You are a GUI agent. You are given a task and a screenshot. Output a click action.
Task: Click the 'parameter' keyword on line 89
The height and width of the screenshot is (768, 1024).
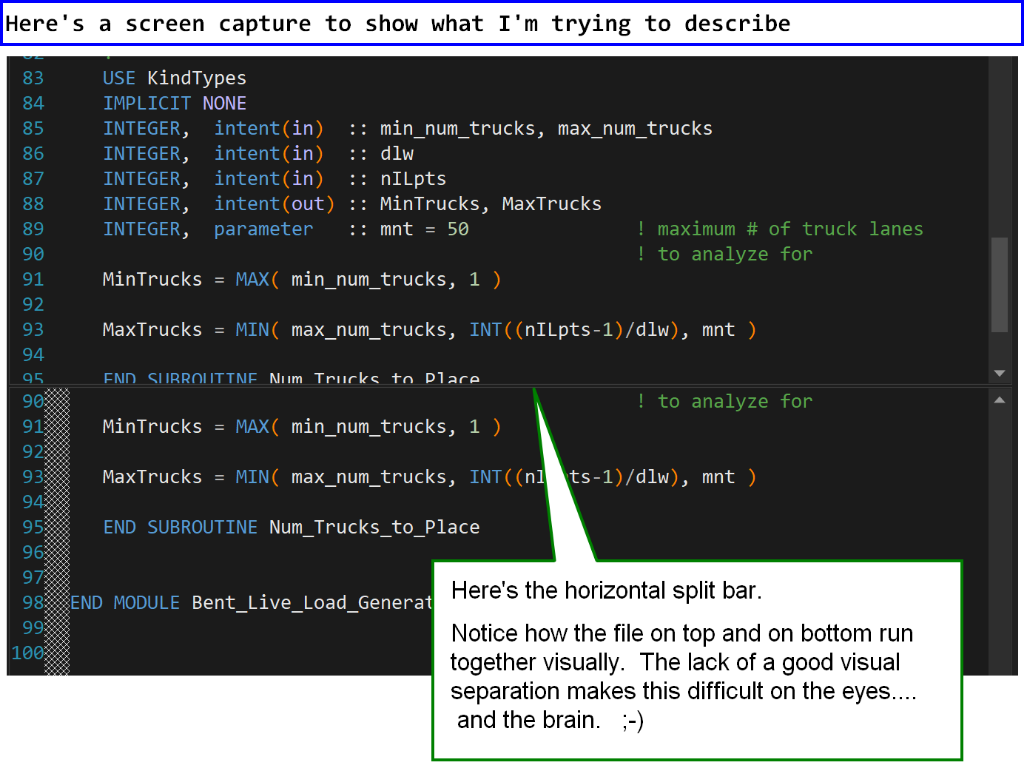[263, 229]
